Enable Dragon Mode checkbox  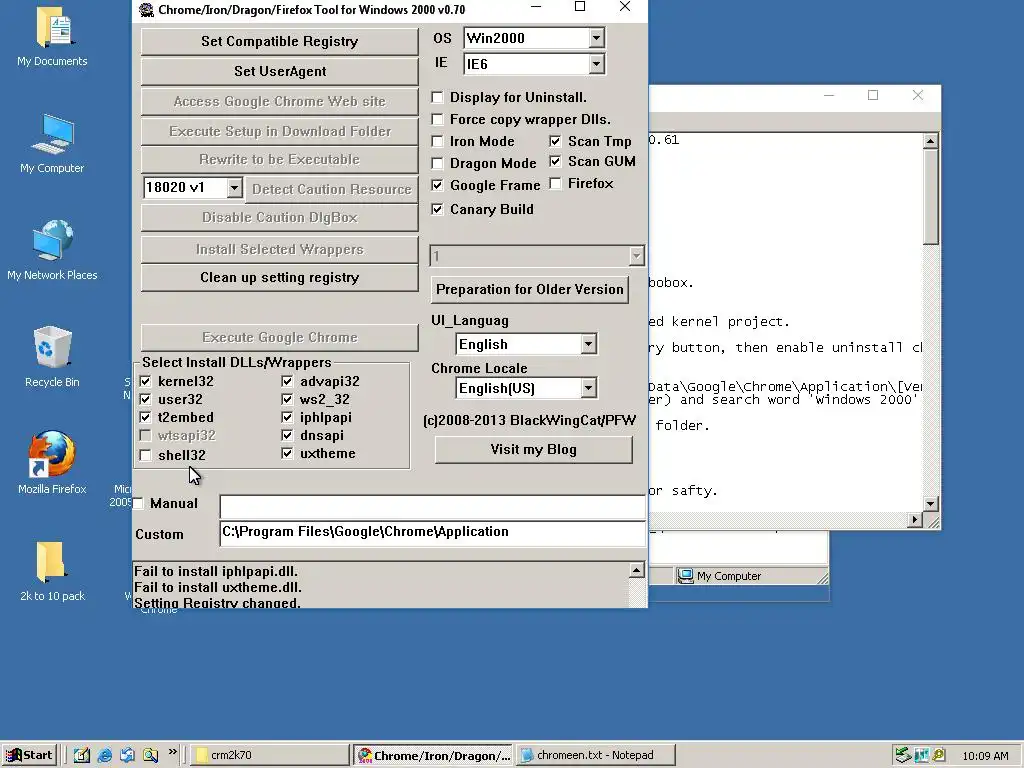coord(438,163)
